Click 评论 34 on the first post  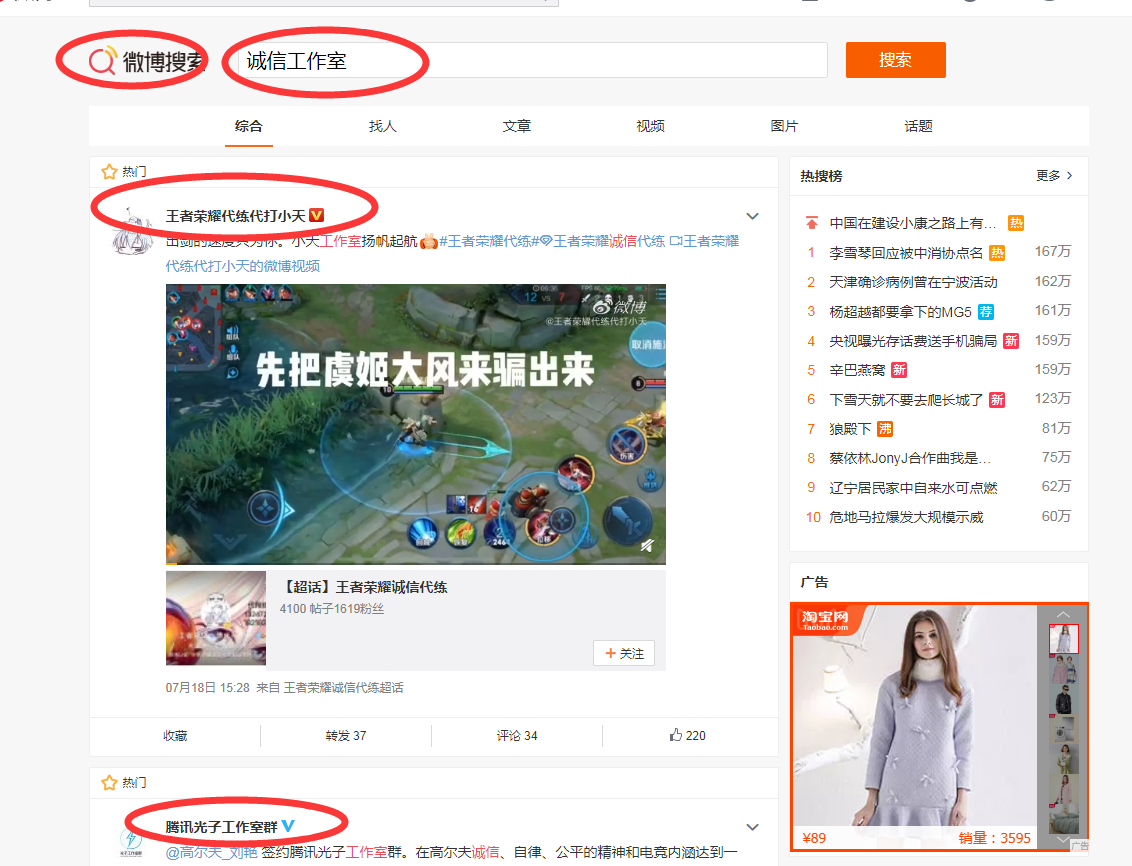pyautogui.click(x=517, y=735)
